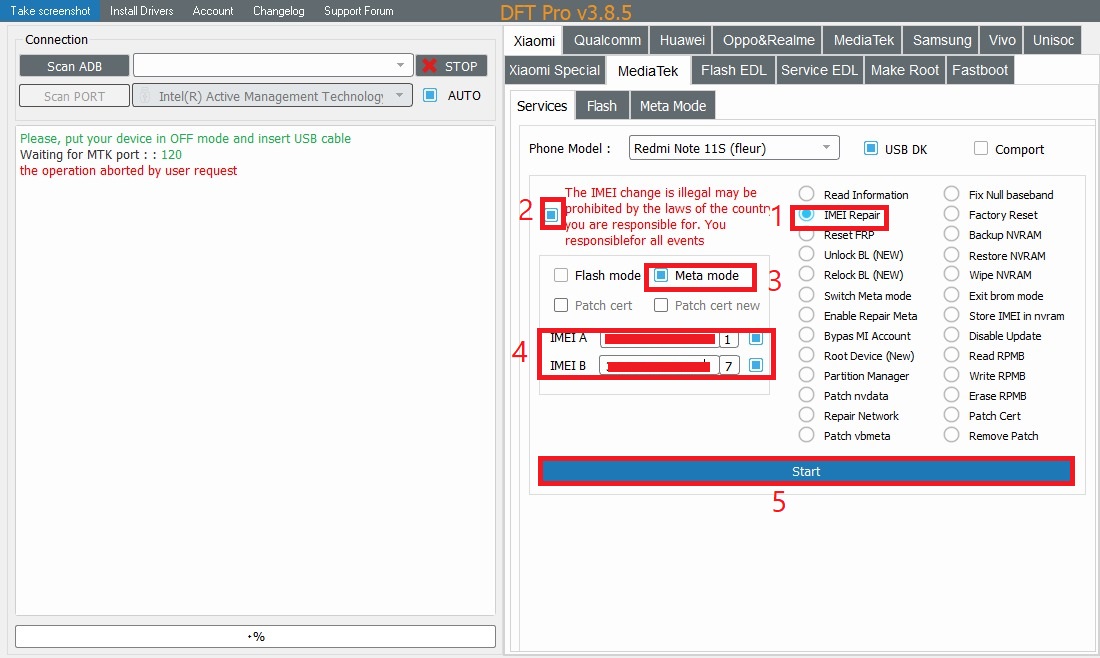Switch to the Meta Mode tab

(673, 106)
